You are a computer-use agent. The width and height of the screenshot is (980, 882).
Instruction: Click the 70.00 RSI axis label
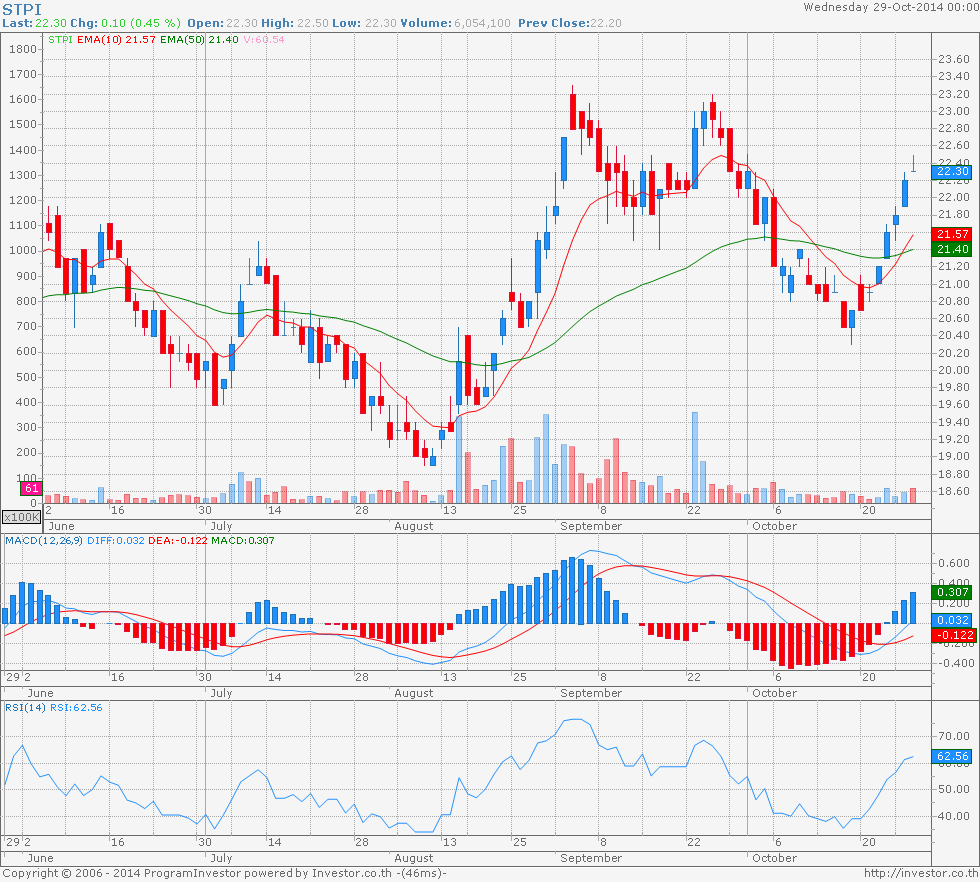coord(954,736)
